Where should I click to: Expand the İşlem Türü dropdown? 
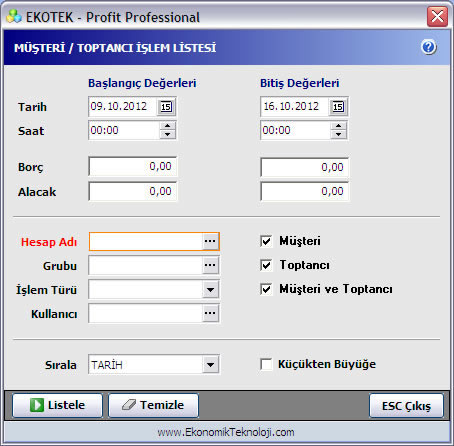click(210, 289)
